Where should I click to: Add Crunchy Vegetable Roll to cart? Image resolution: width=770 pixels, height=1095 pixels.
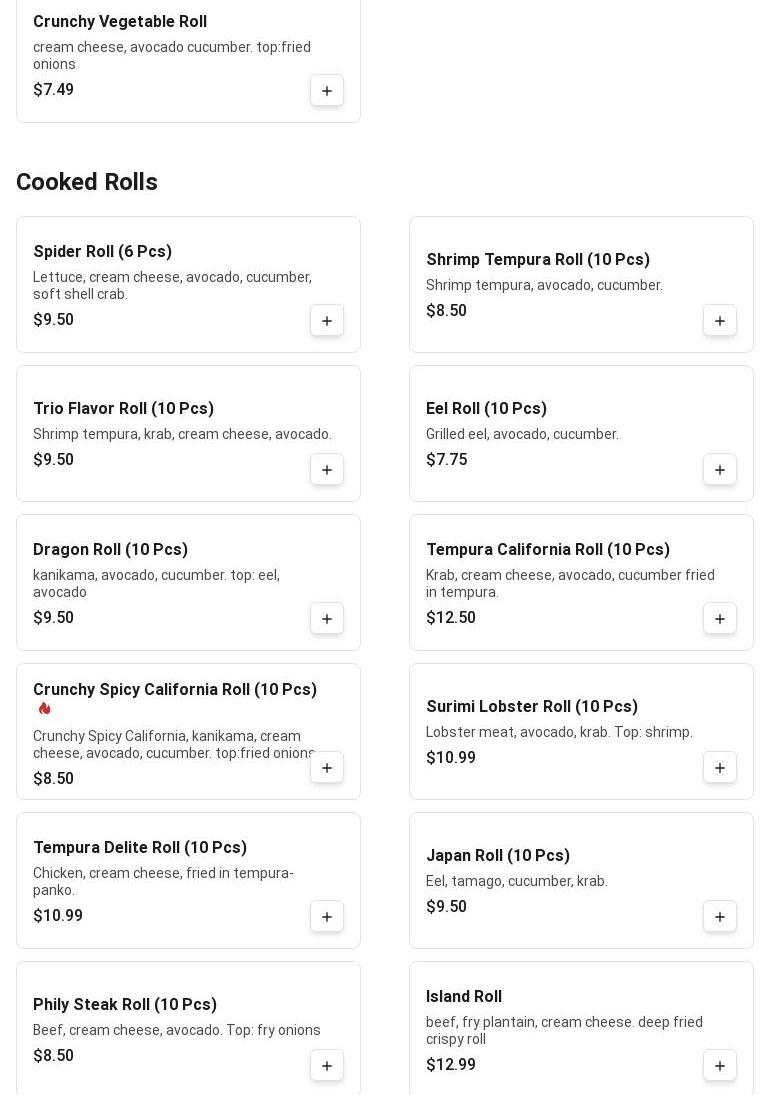(x=327, y=91)
